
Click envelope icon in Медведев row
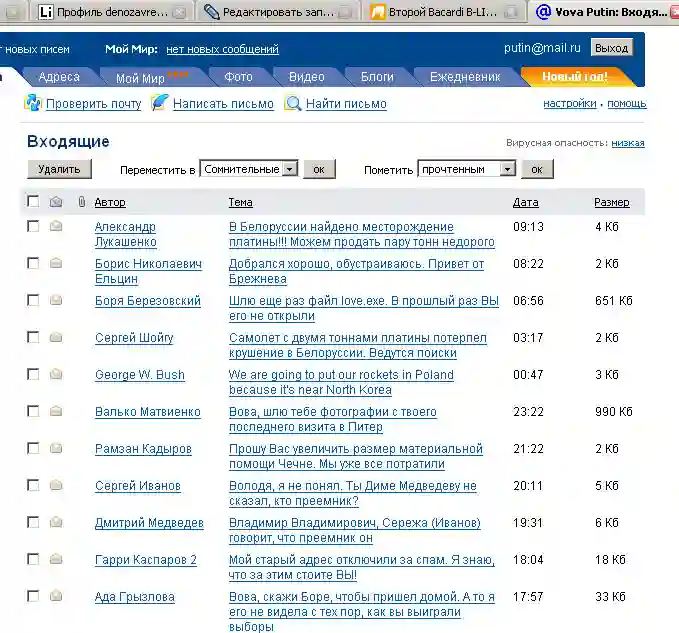pyautogui.click(x=56, y=522)
